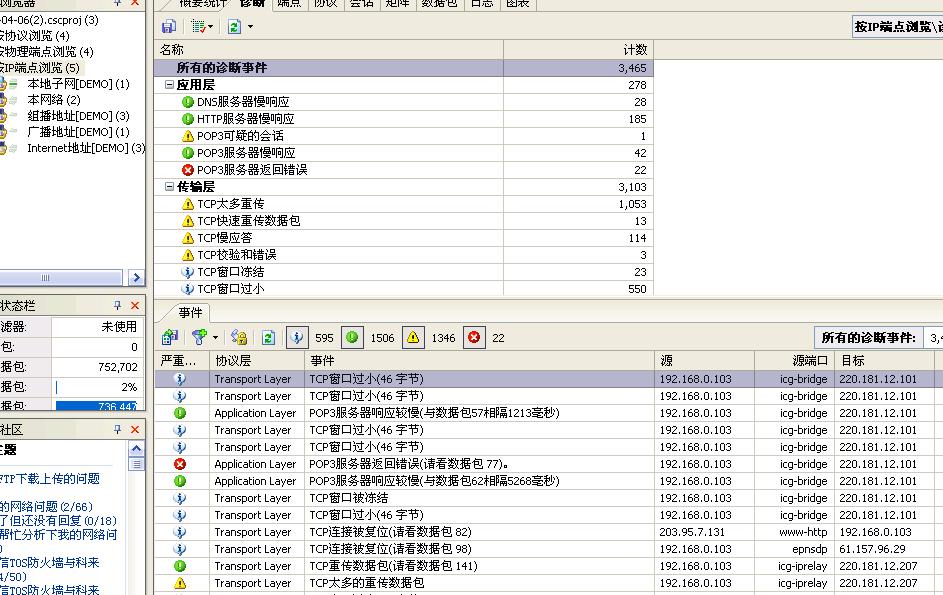Click the save icon in diagnosis toolbar
This screenshot has height=595, width=943.
pyautogui.click(x=169, y=27)
